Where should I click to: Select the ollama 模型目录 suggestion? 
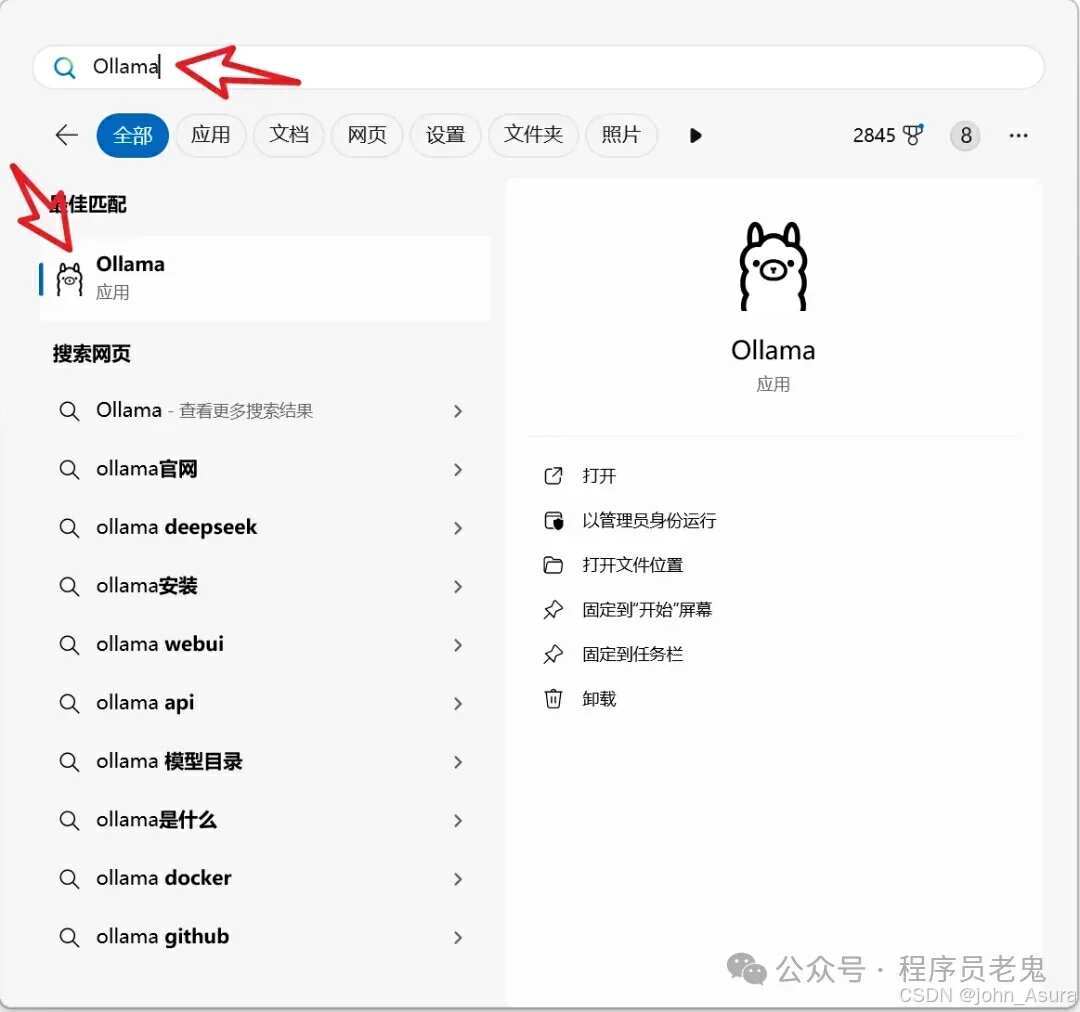(x=264, y=762)
